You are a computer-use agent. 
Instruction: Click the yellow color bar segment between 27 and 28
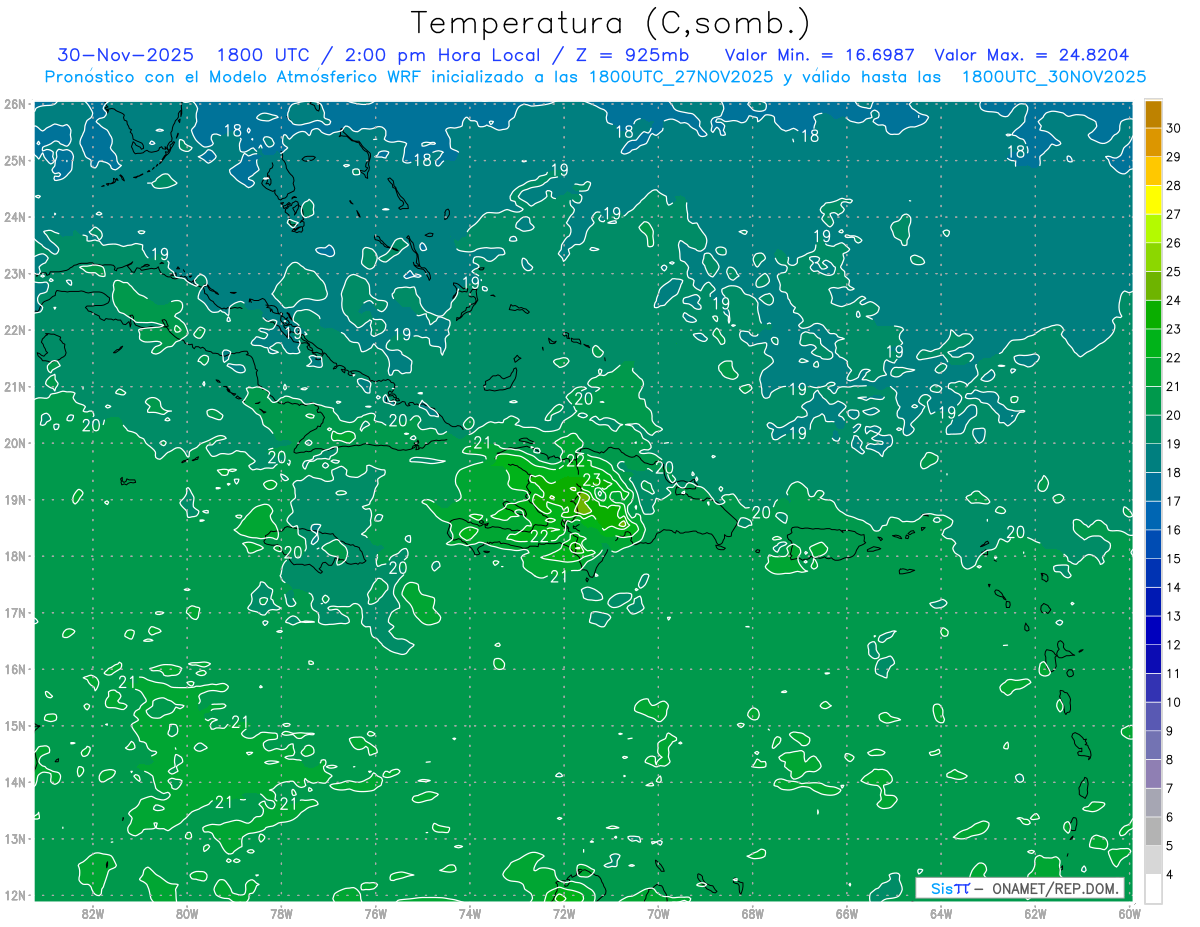1153,200
